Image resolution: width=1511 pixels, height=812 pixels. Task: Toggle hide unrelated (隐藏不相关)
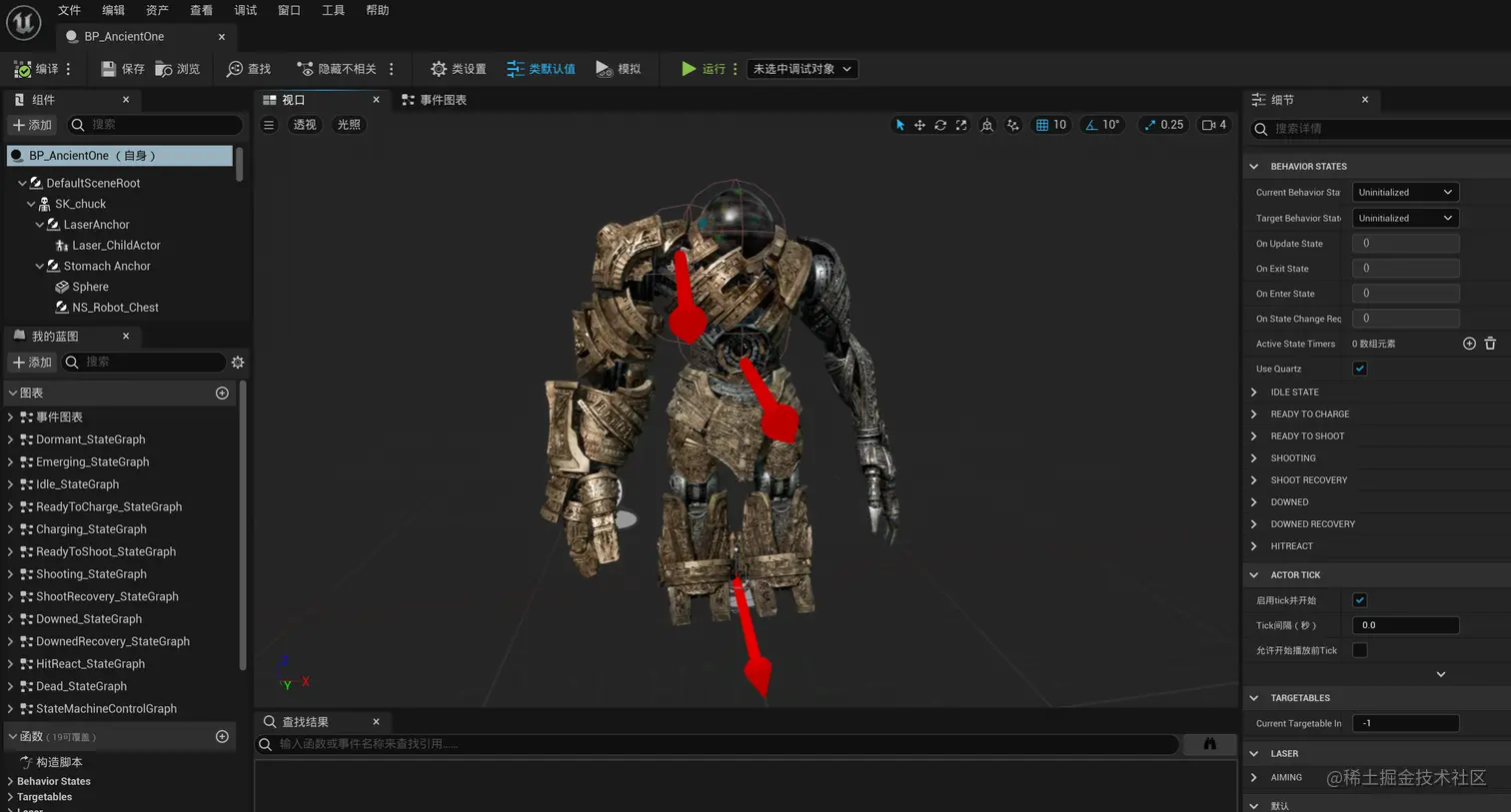pyautogui.click(x=337, y=69)
